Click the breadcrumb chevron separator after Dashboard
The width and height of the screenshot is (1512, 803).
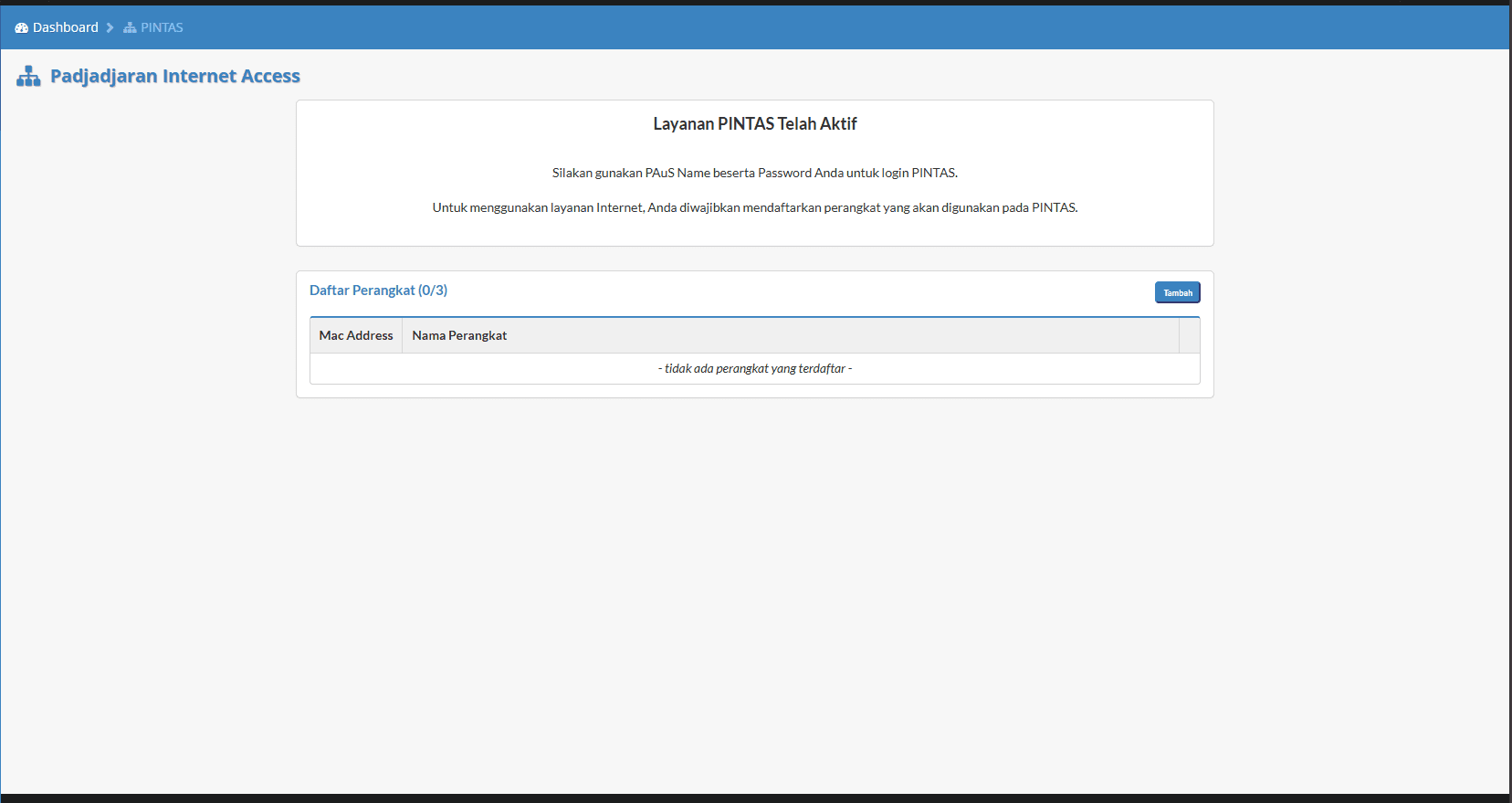(x=110, y=28)
